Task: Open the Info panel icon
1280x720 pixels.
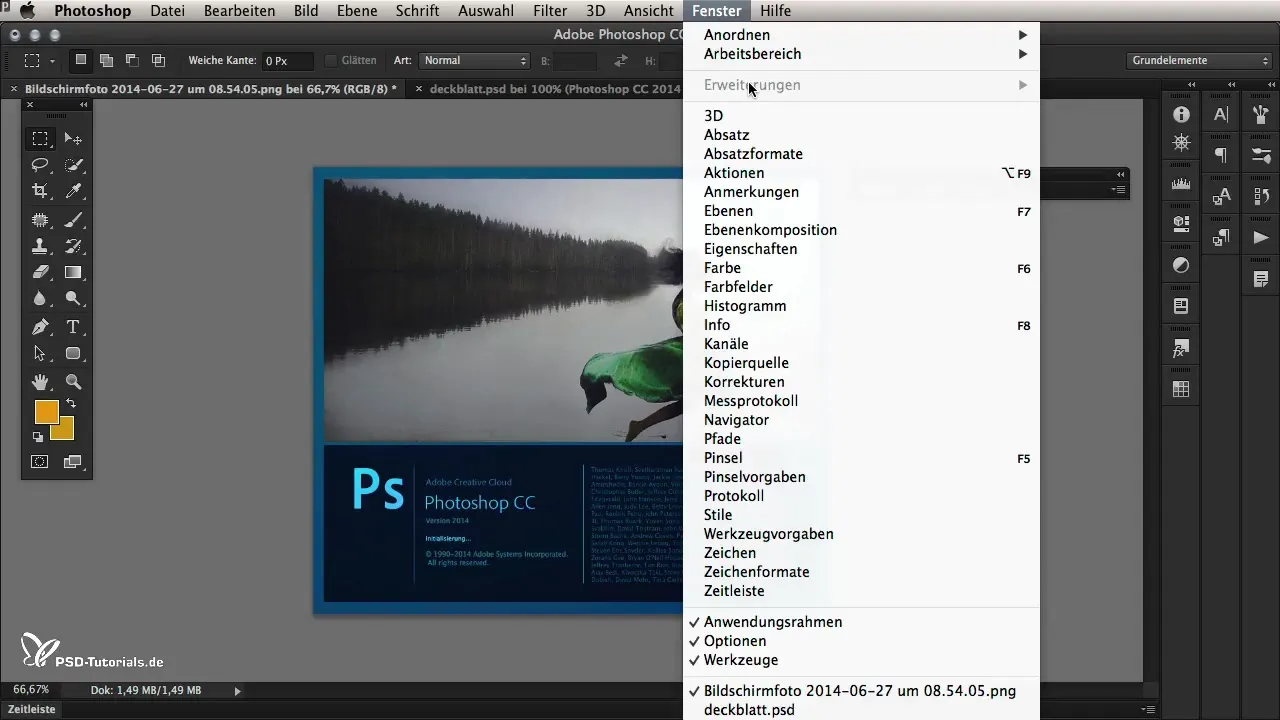Action: [1181, 115]
